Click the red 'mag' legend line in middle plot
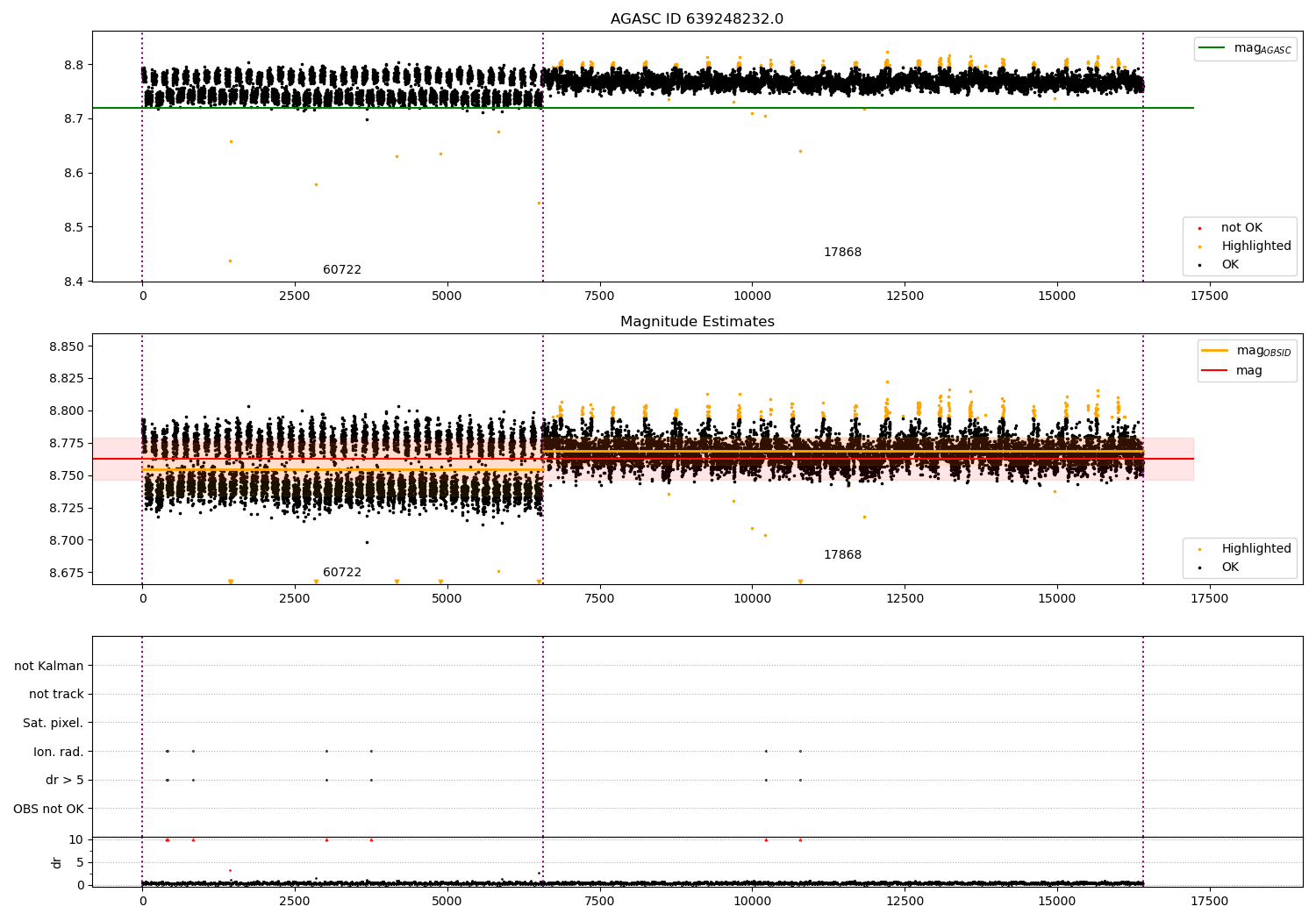The height and width of the screenshot is (921, 1316). [1215, 370]
